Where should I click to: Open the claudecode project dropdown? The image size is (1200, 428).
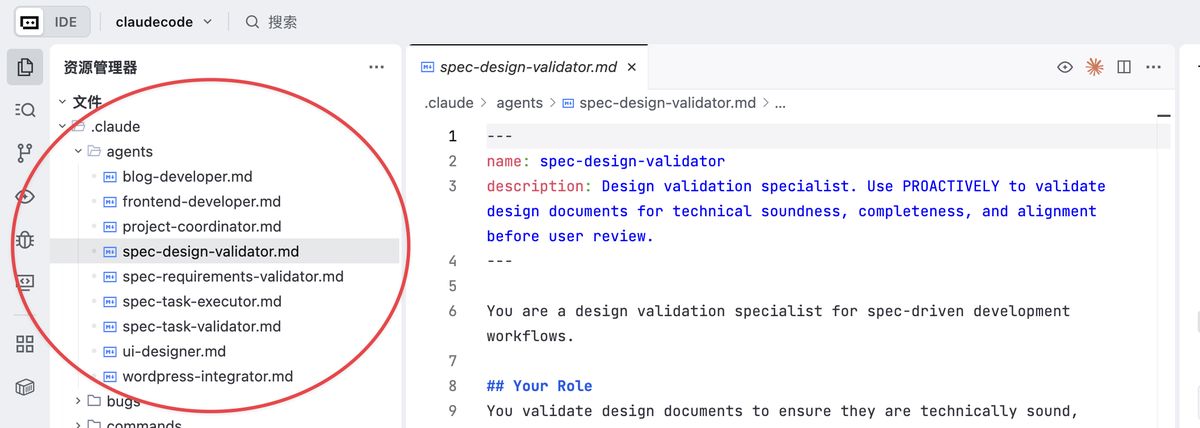(x=163, y=21)
